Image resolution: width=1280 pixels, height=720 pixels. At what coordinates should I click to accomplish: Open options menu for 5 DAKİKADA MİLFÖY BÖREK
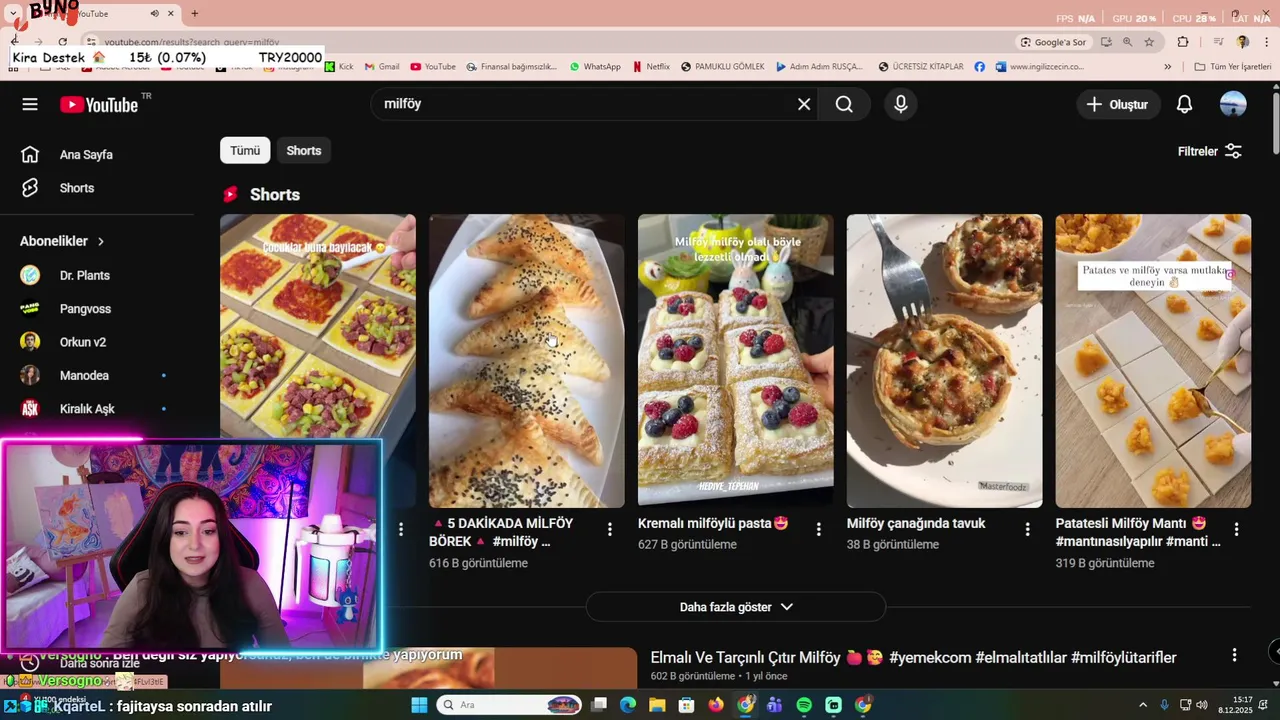click(x=610, y=529)
